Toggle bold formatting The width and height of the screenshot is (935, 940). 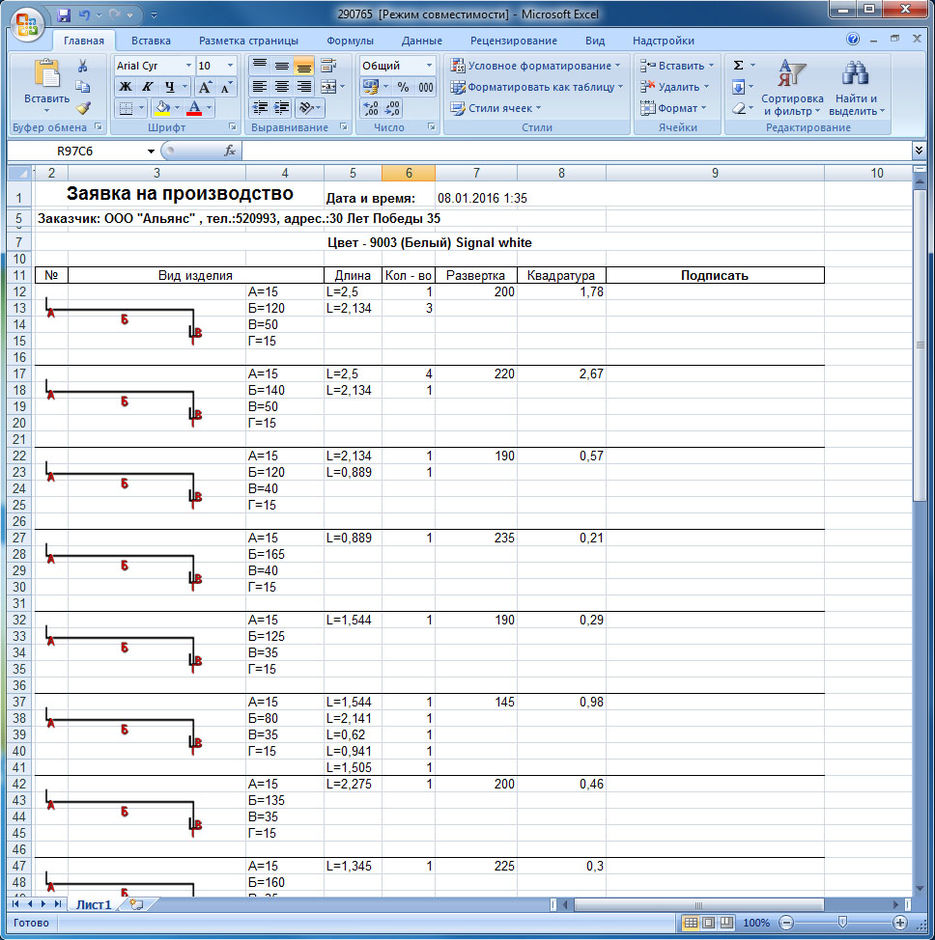125,87
